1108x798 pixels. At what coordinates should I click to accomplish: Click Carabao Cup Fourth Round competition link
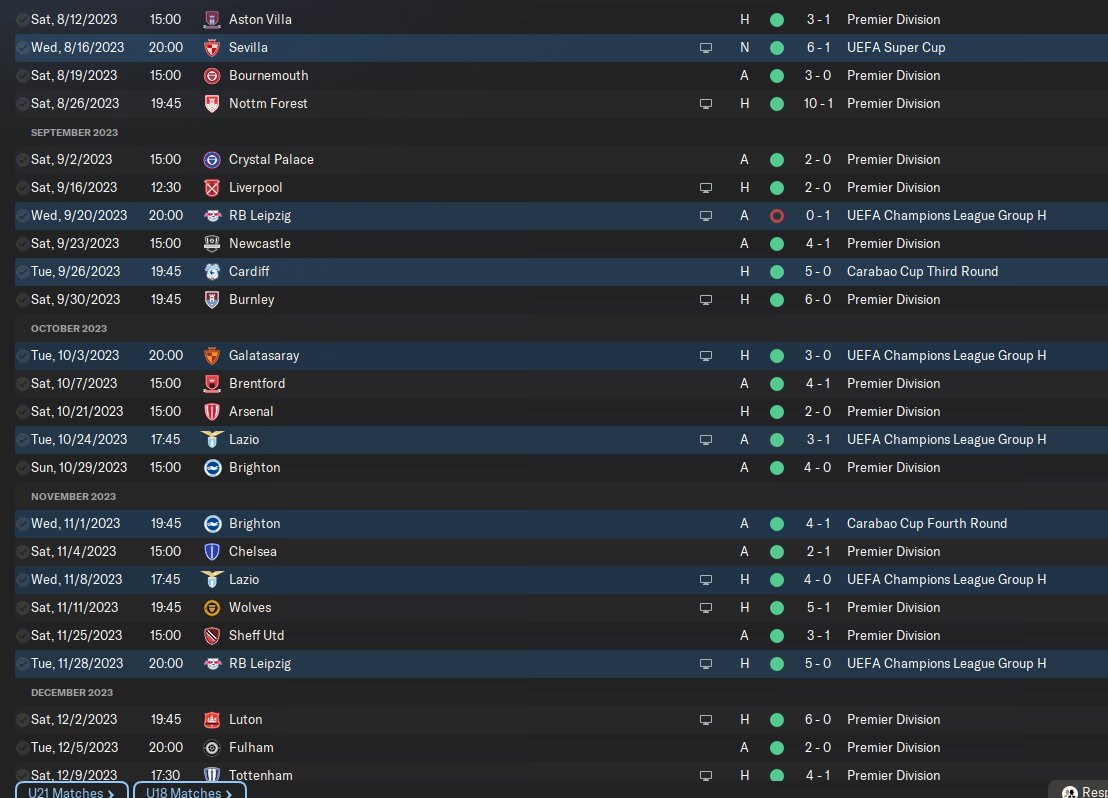[x=926, y=523]
